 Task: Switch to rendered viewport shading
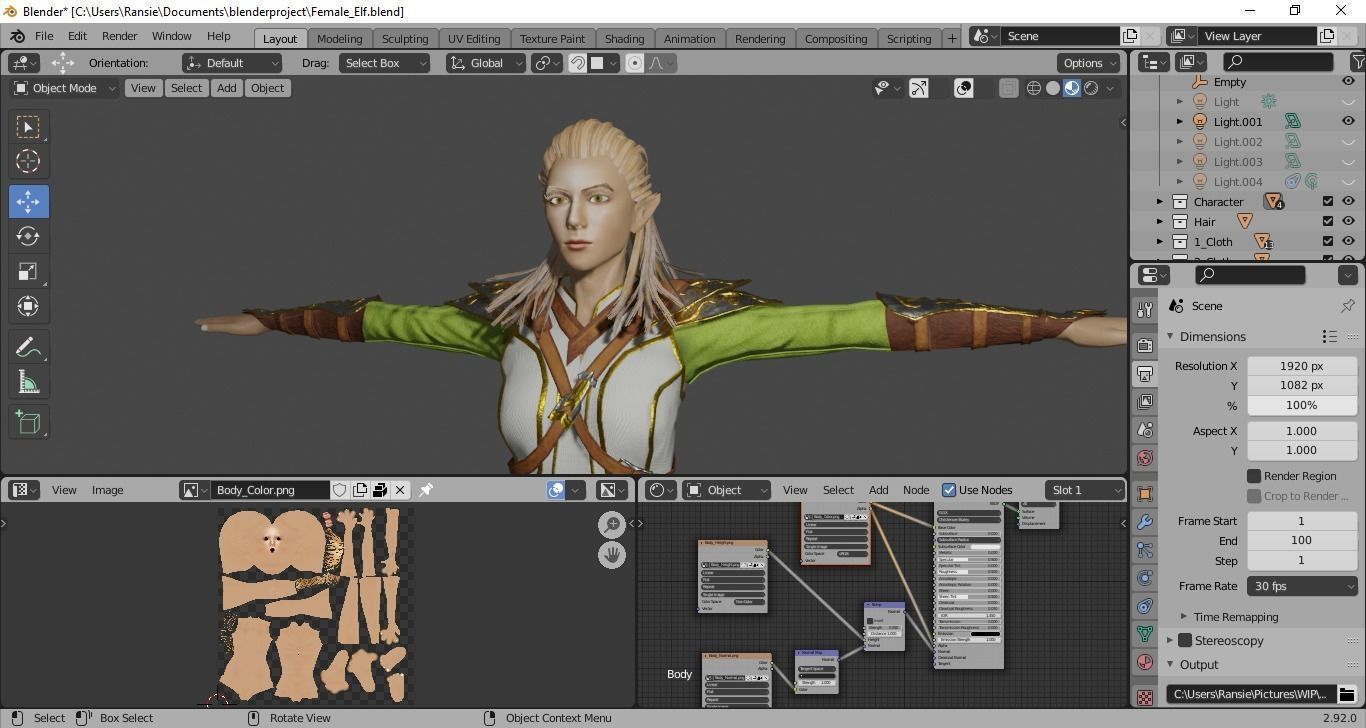[1091, 88]
